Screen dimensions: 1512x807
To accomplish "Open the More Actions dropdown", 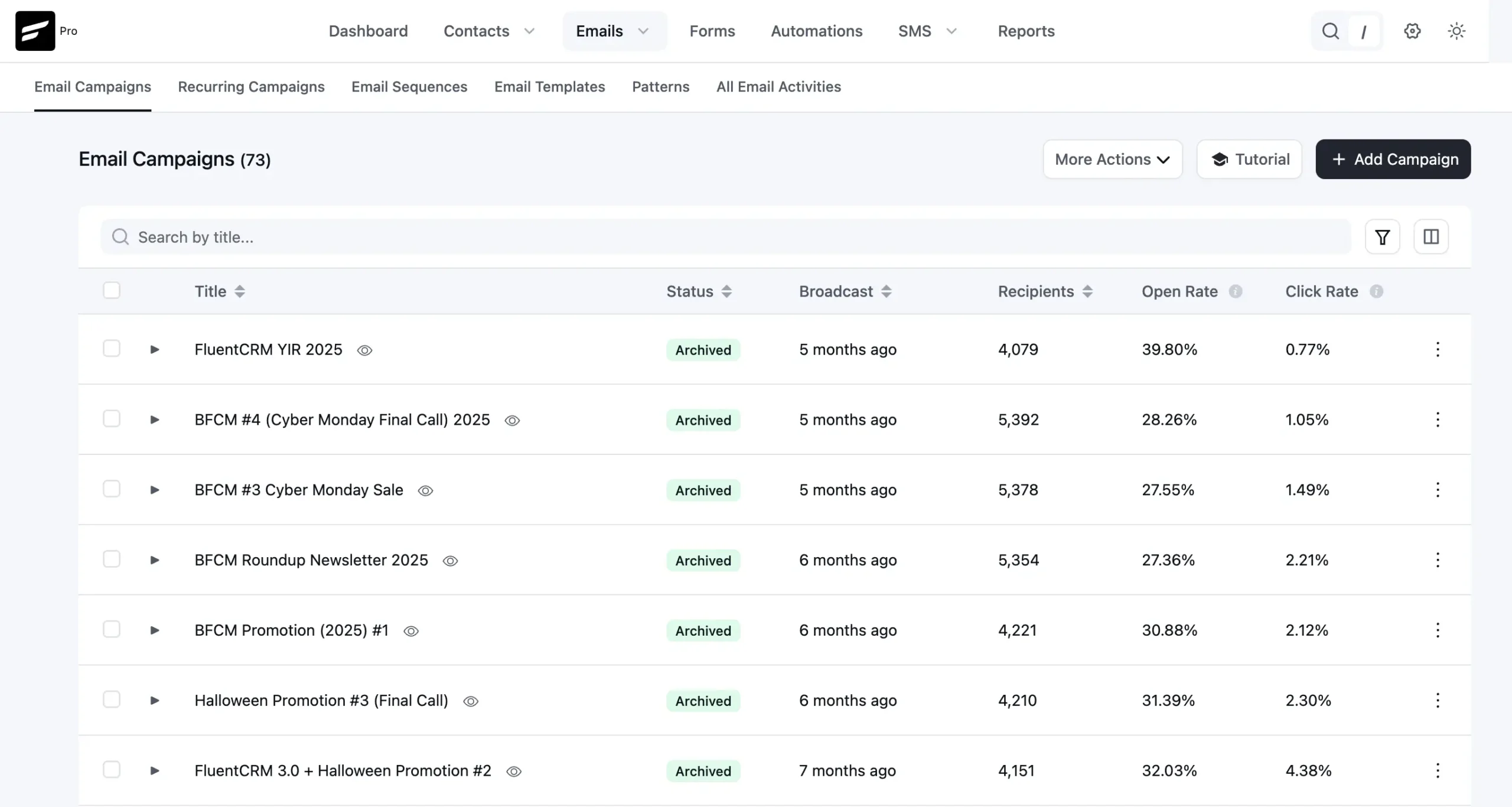I will [x=1112, y=160].
